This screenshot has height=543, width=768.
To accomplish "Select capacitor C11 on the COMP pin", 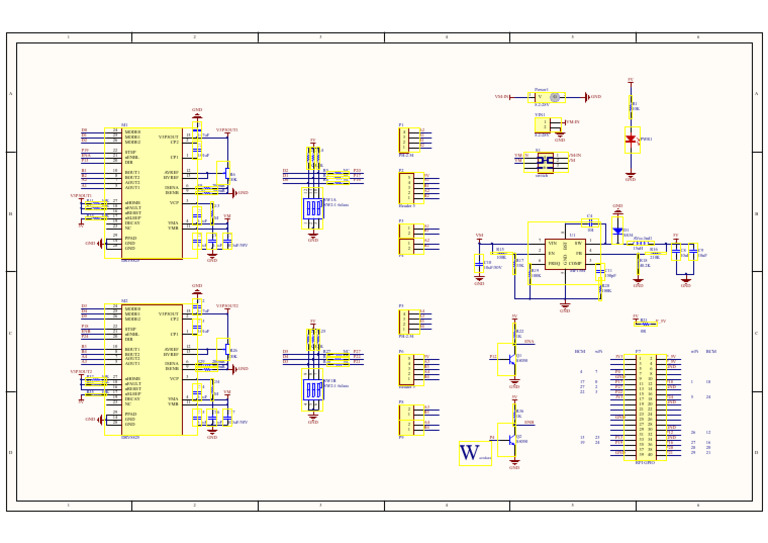I will coord(600,272).
